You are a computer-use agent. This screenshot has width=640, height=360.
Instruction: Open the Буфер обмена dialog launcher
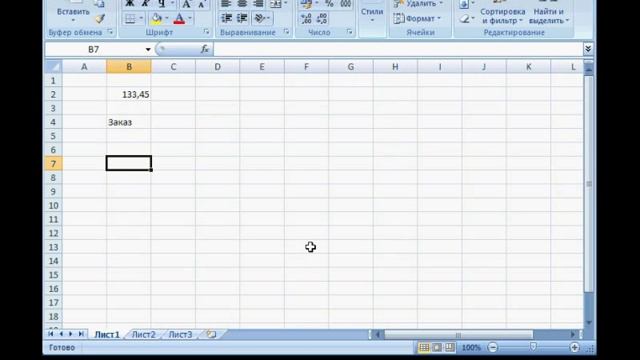(x=110, y=32)
